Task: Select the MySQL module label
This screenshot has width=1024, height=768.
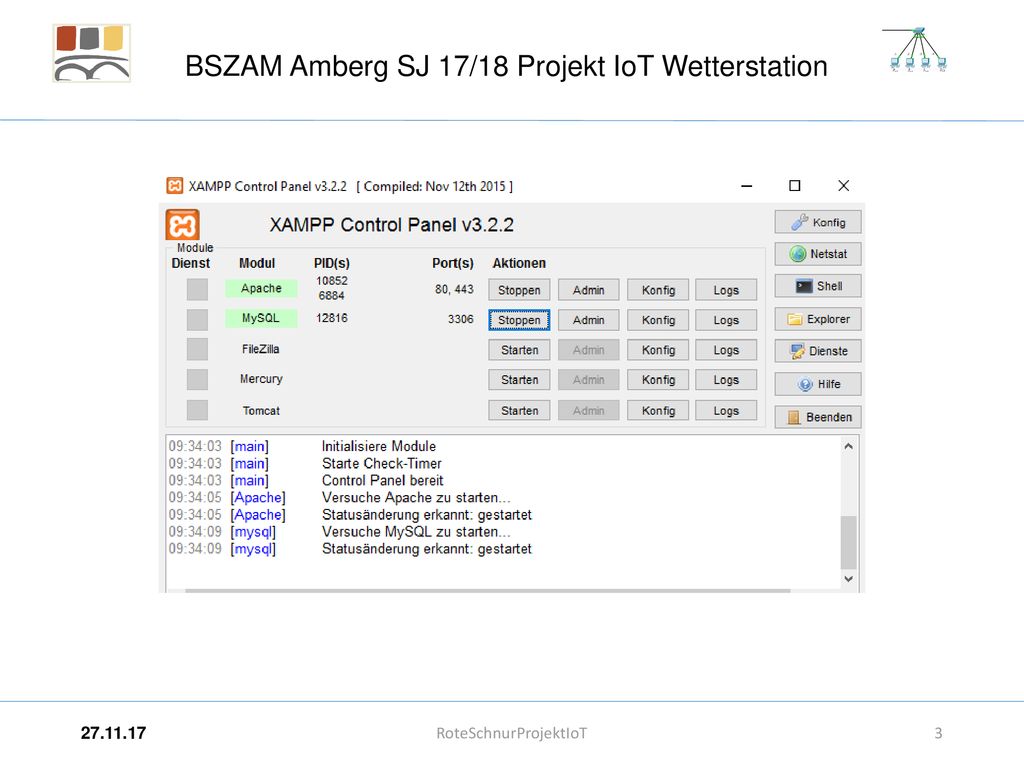Action: 261,318
